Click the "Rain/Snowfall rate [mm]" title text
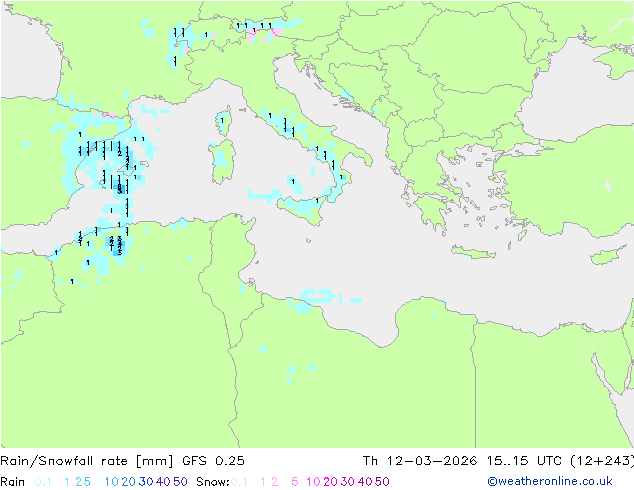634x490 pixels. coord(87,461)
